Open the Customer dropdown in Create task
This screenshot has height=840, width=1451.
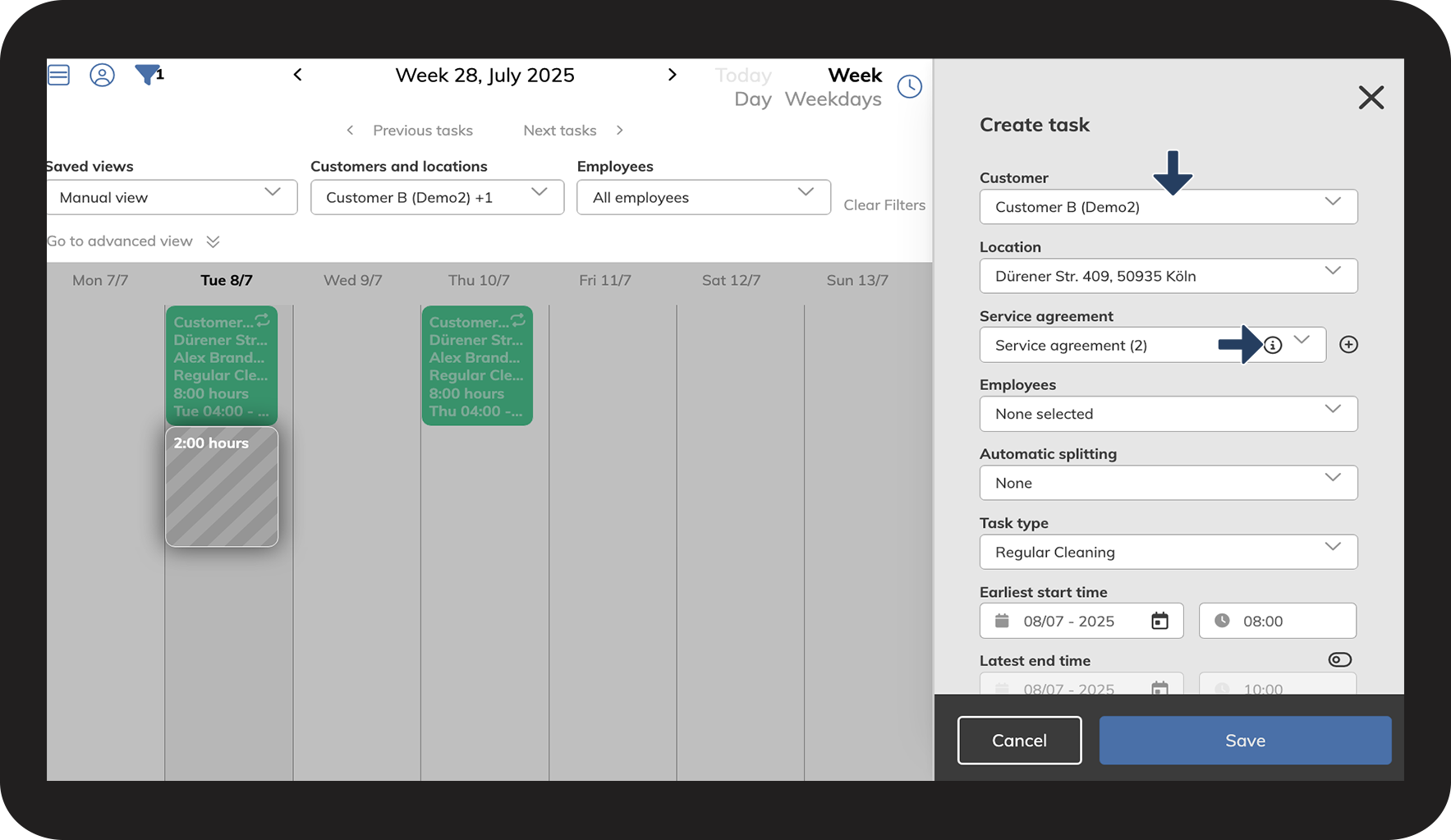point(1169,207)
